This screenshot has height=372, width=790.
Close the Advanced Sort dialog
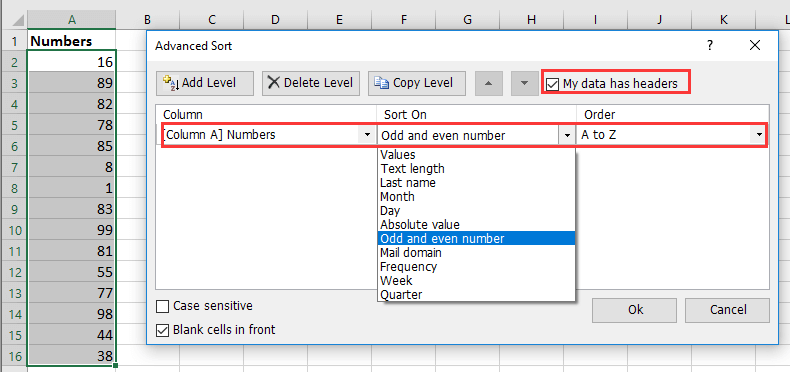click(x=754, y=46)
